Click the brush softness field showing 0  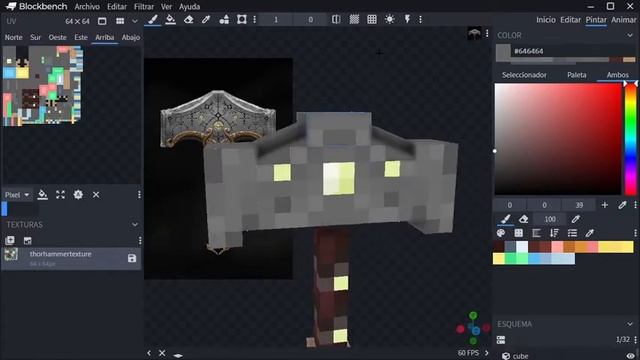311,20
